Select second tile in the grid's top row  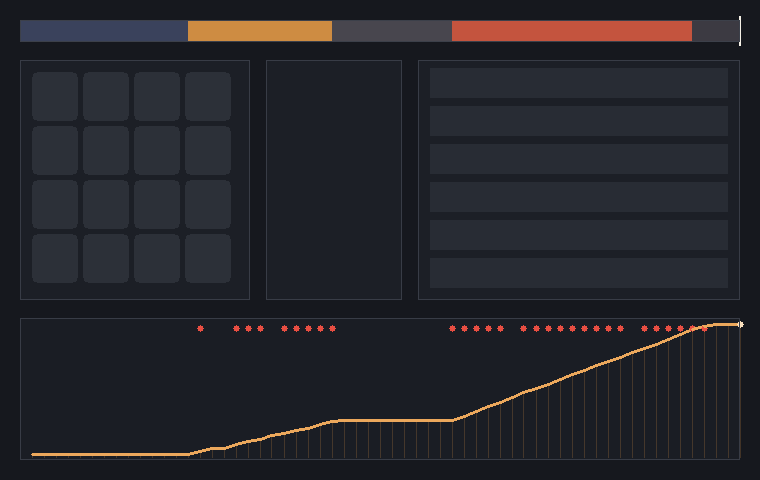[106, 96]
